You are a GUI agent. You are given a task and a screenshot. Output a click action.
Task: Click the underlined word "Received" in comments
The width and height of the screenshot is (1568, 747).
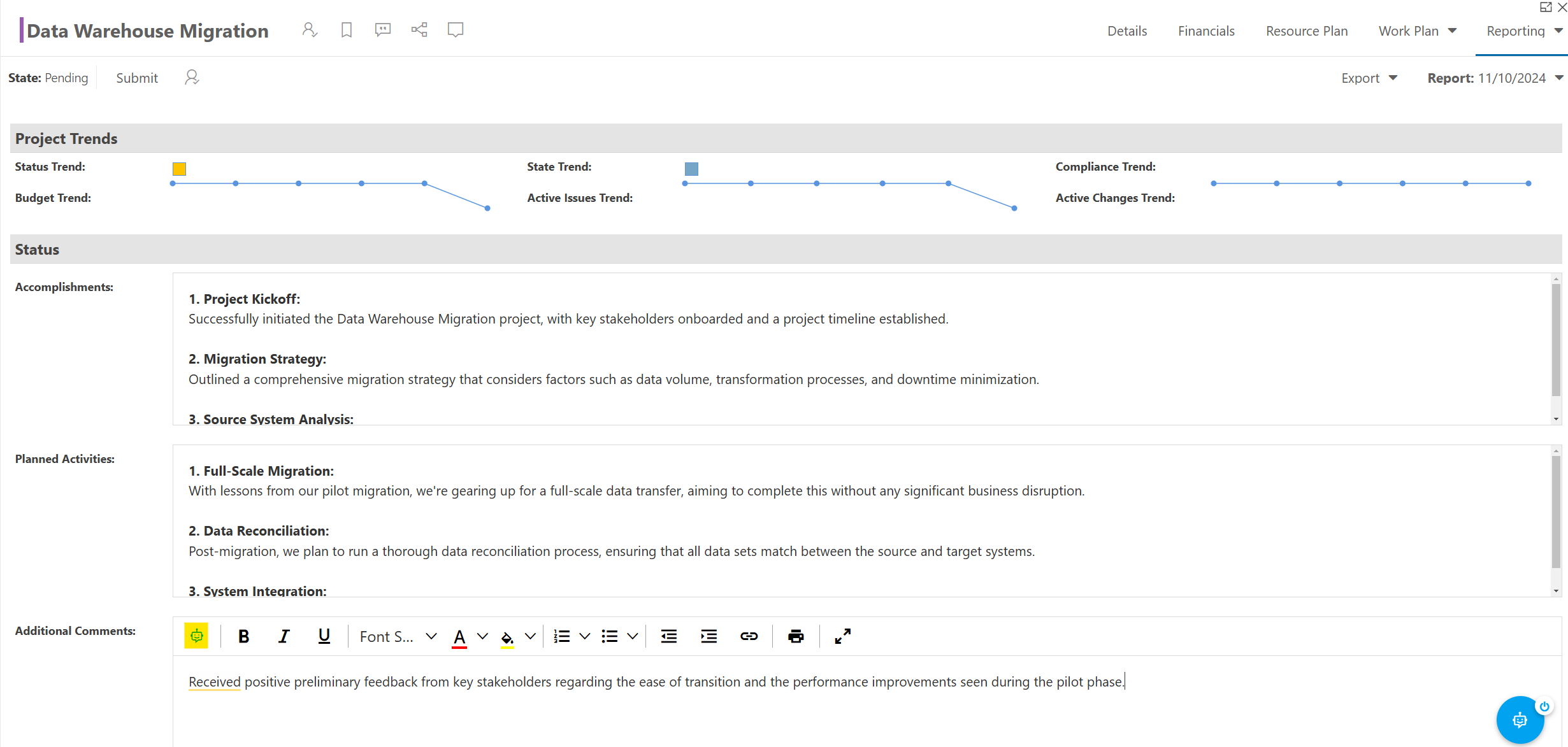click(214, 681)
